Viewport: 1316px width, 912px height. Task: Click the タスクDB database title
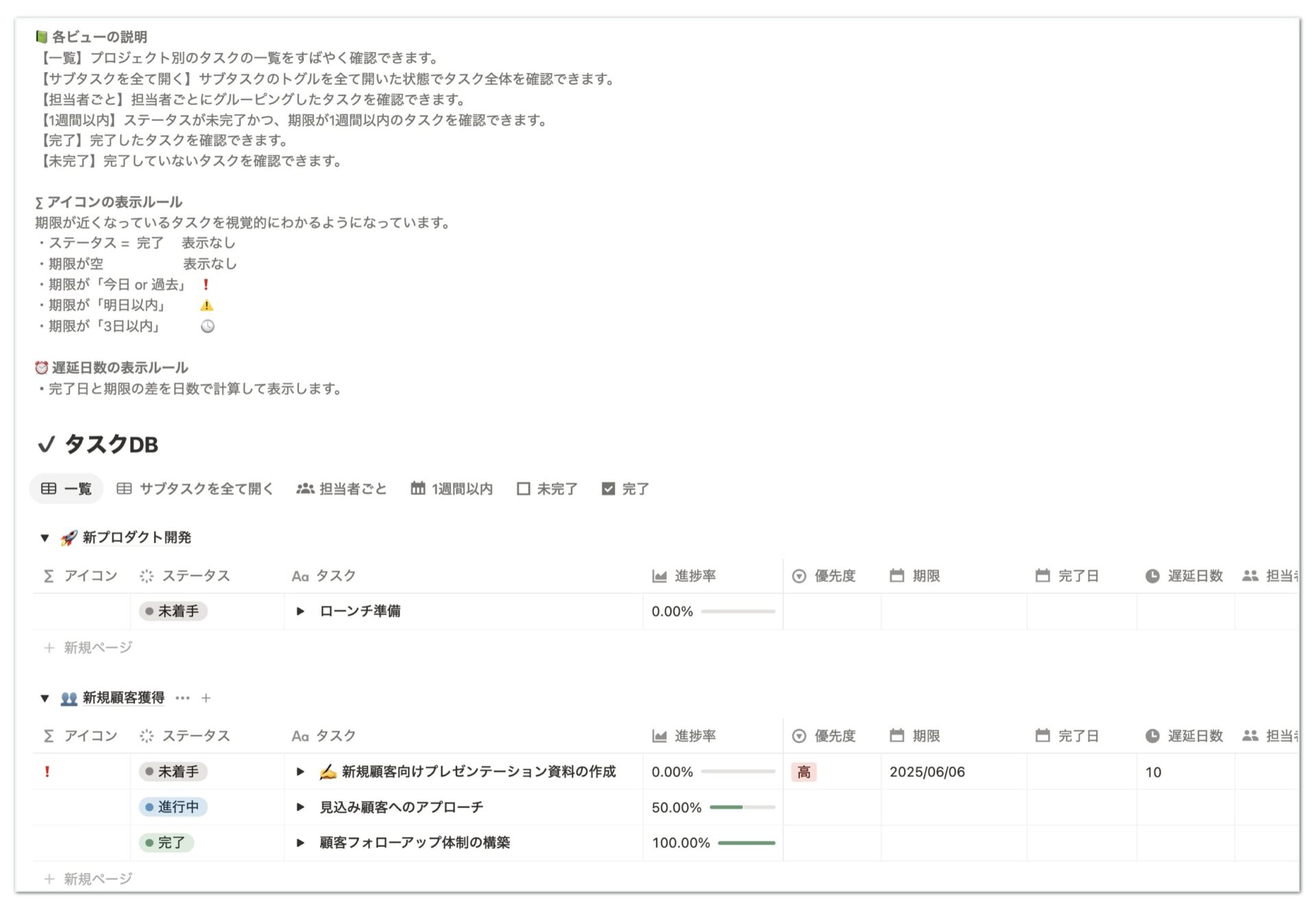(111, 444)
